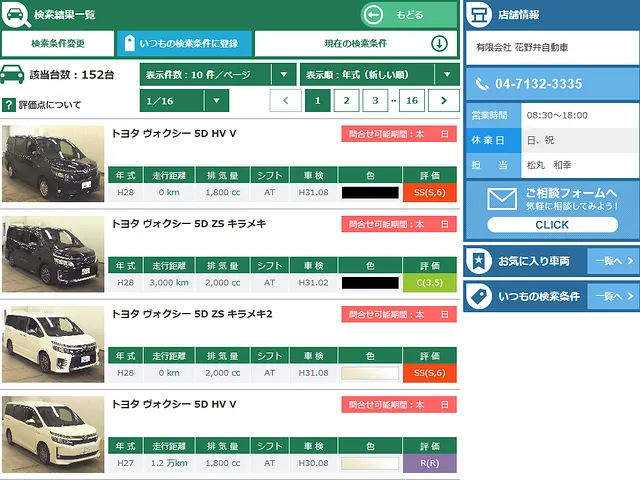Image resolution: width=640 pixels, height=480 pixels.
Task: Select page 2 in pagination
Action: pyautogui.click(x=346, y=100)
